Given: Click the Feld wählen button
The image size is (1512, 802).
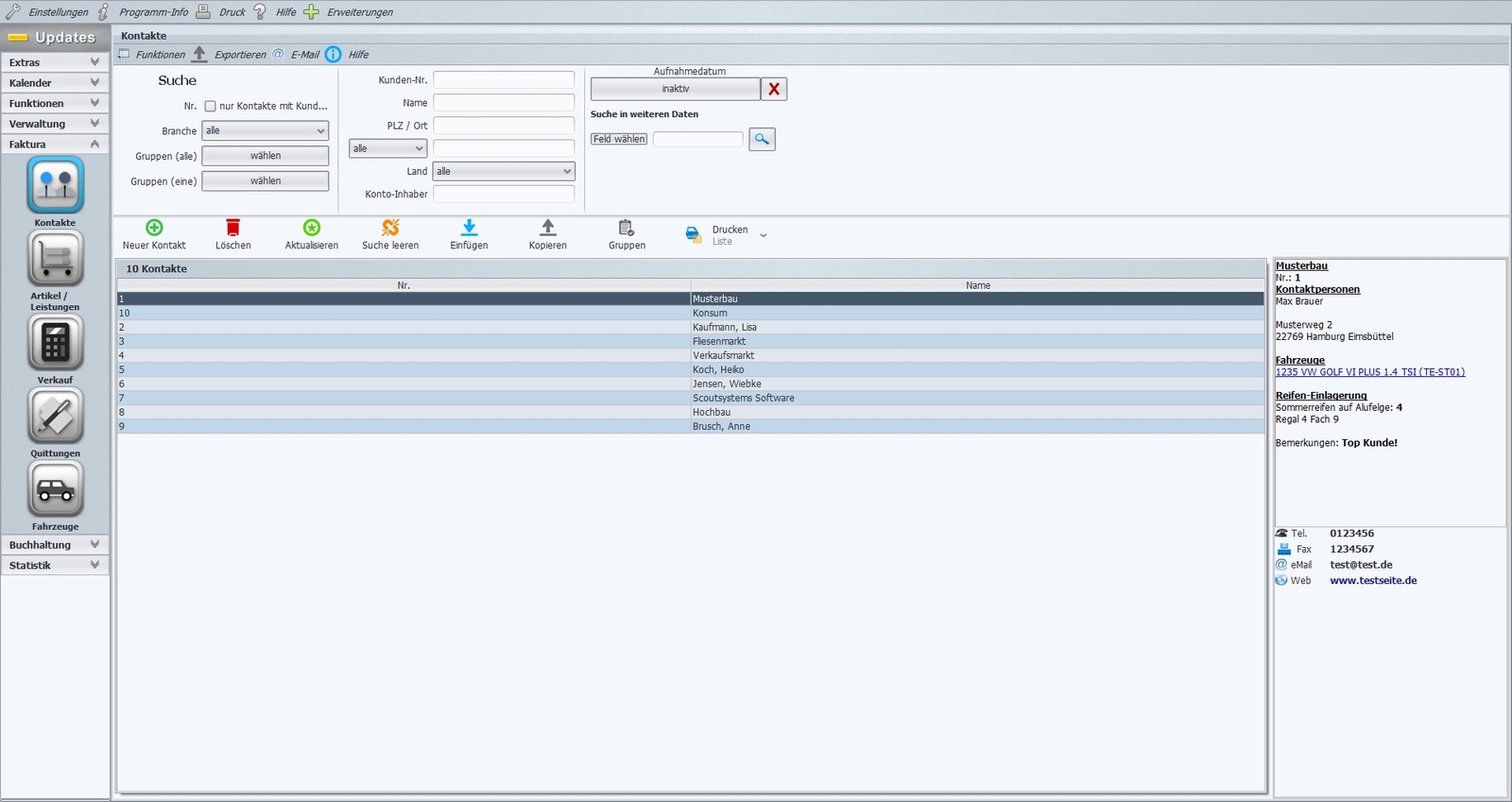Looking at the screenshot, I should tap(619, 140).
